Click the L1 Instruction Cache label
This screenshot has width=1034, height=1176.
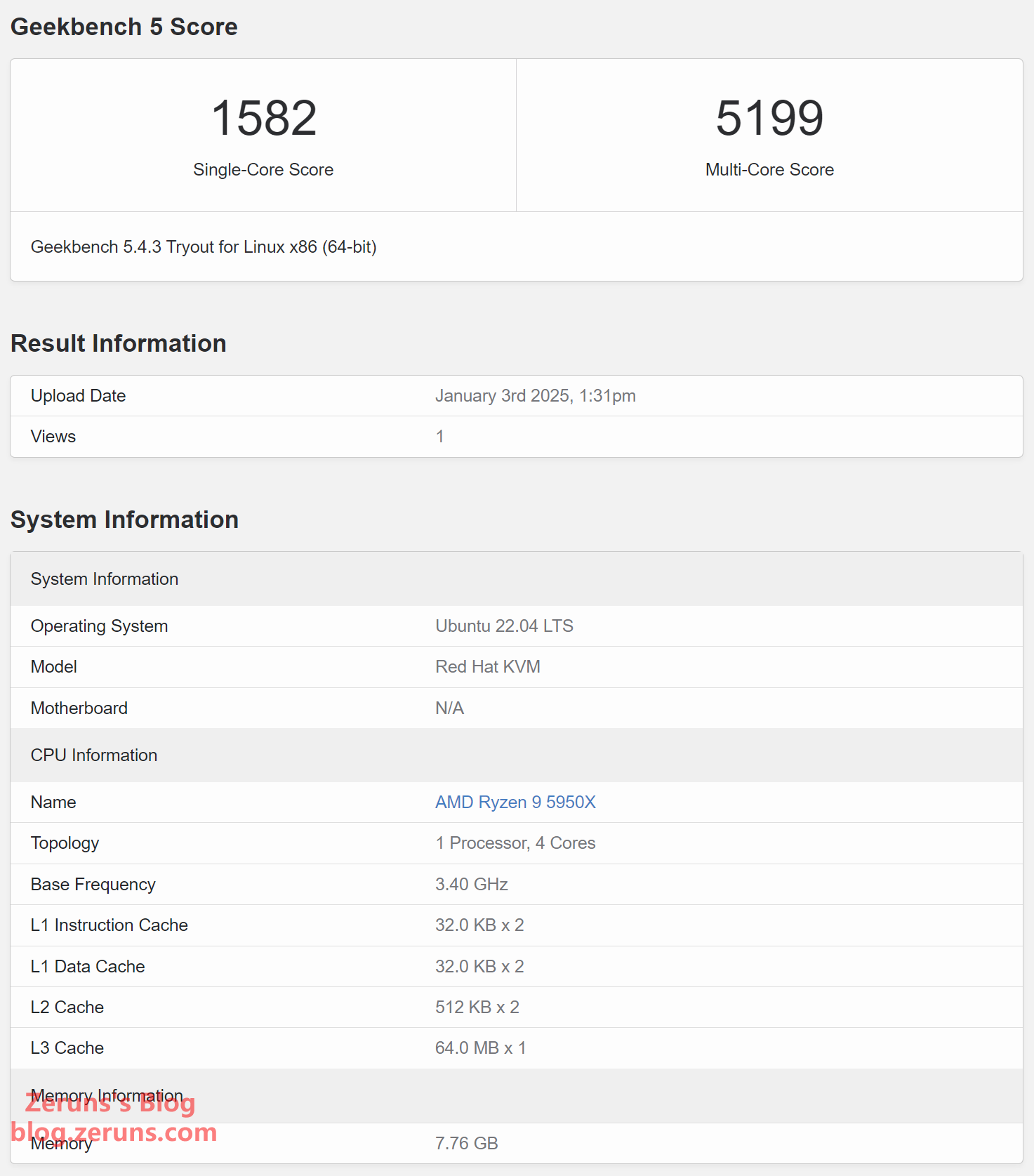click(x=110, y=925)
